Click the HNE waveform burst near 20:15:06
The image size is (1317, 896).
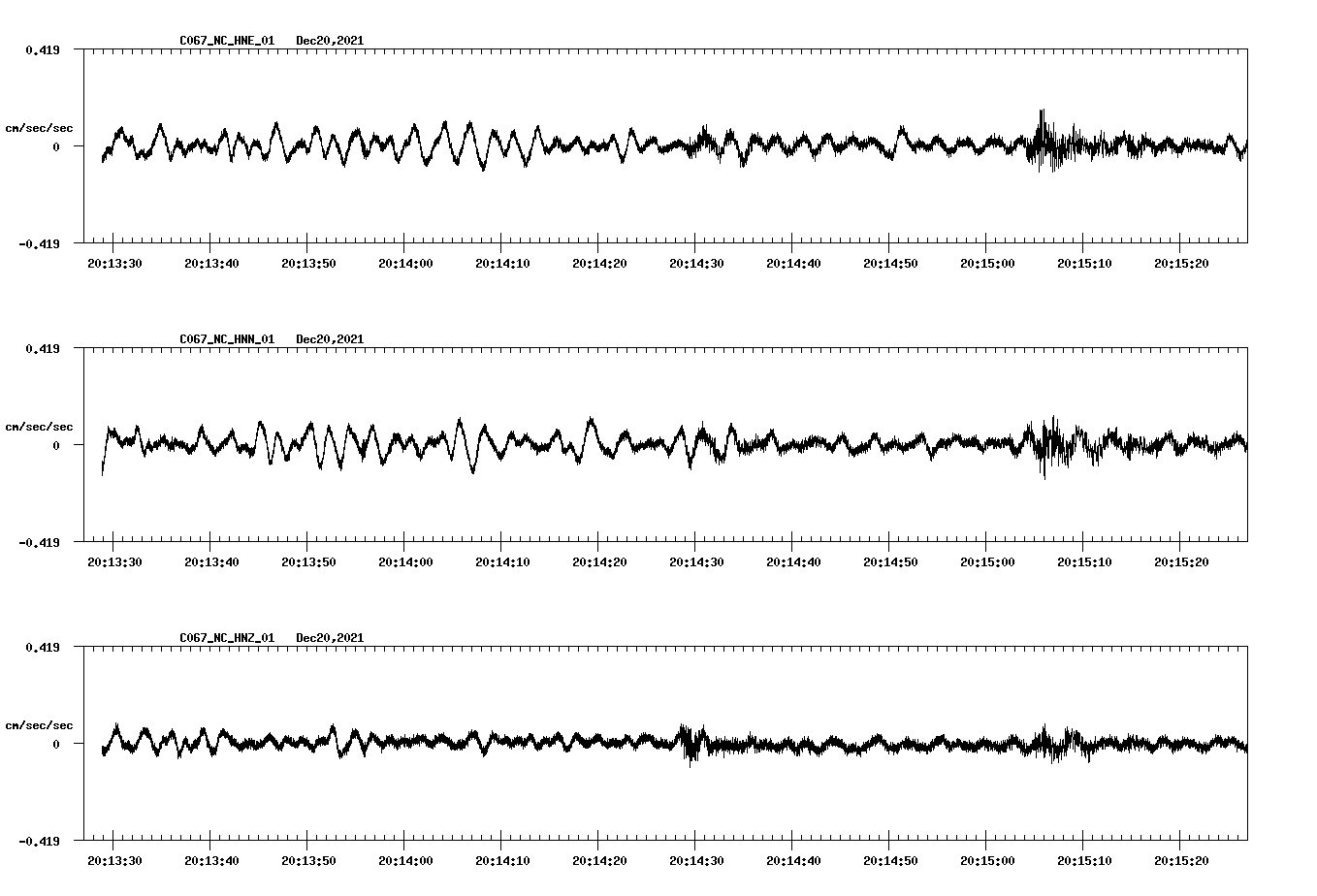point(1044,142)
